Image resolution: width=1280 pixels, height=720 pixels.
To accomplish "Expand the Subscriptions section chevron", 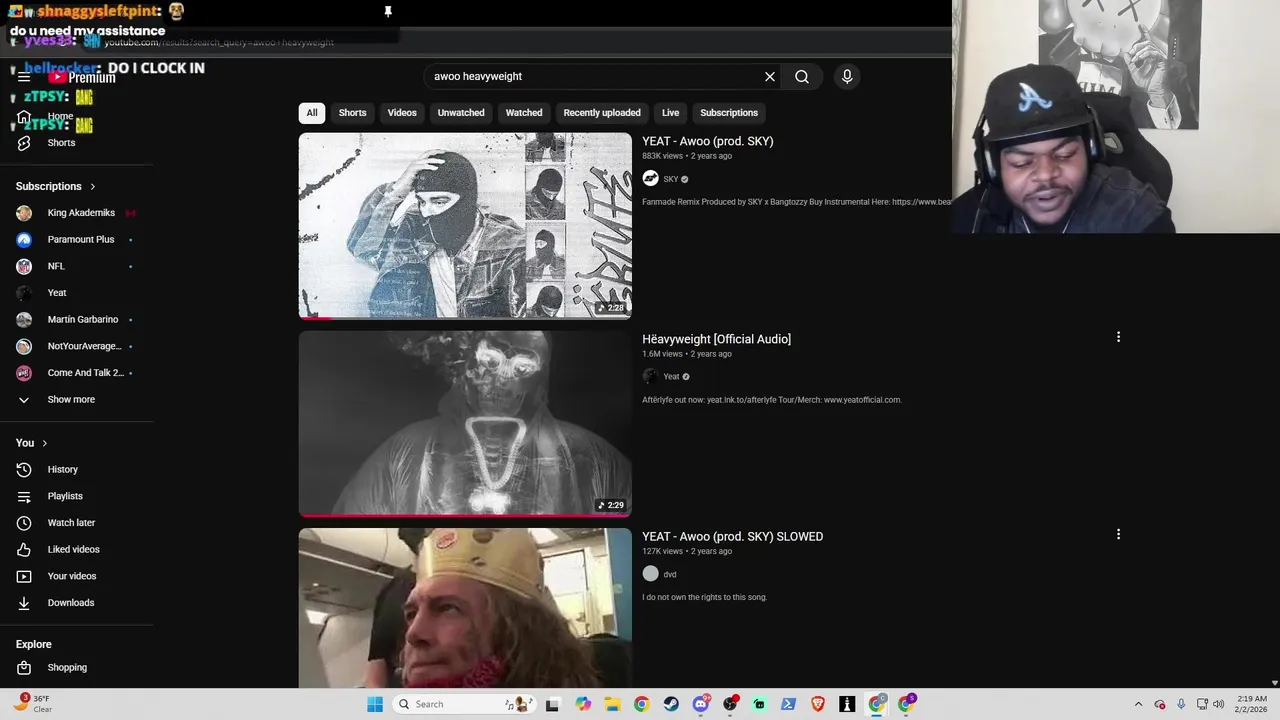I will pos(93,186).
